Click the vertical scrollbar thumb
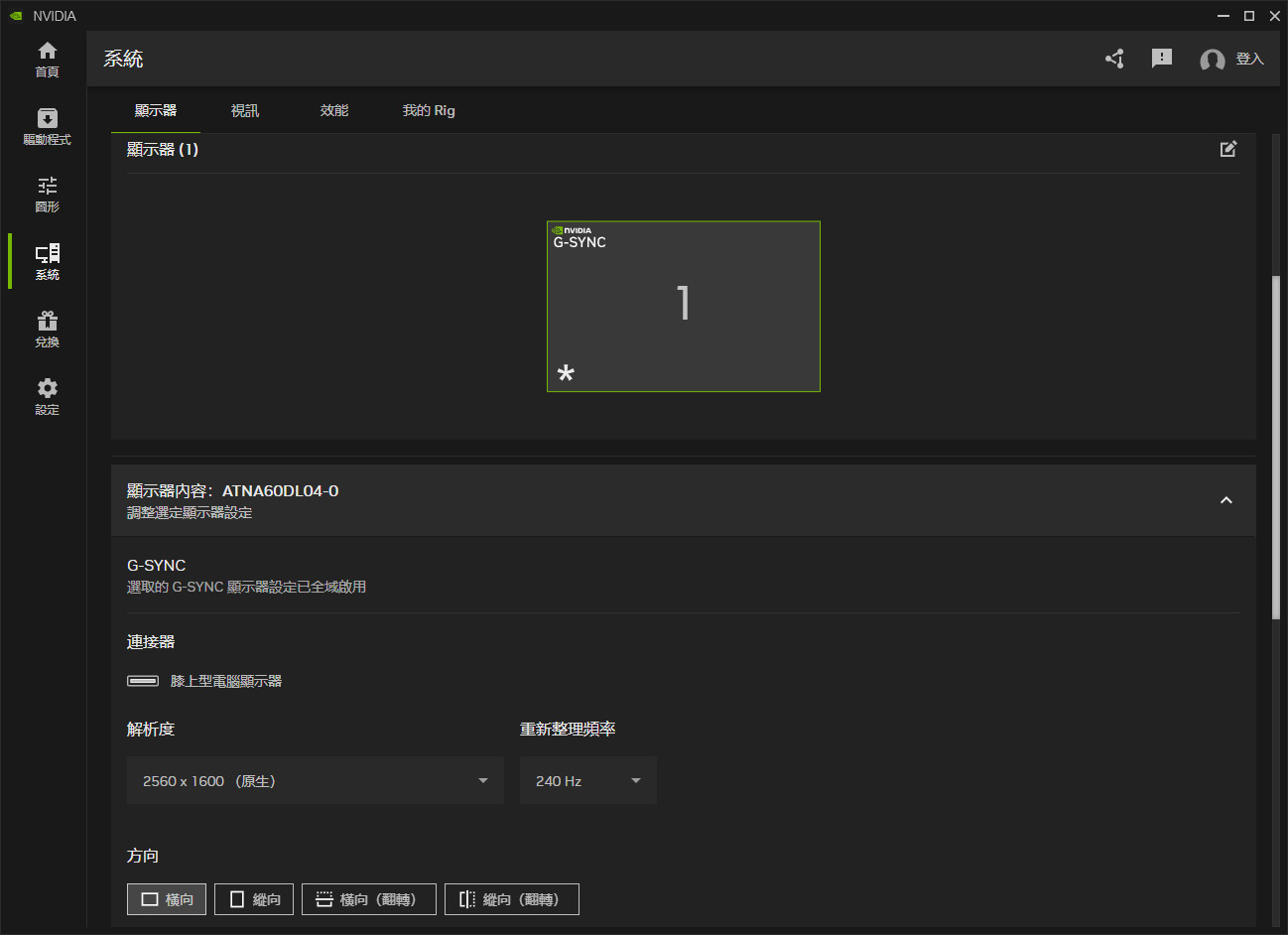The image size is (1288, 935). (1276, 447)
